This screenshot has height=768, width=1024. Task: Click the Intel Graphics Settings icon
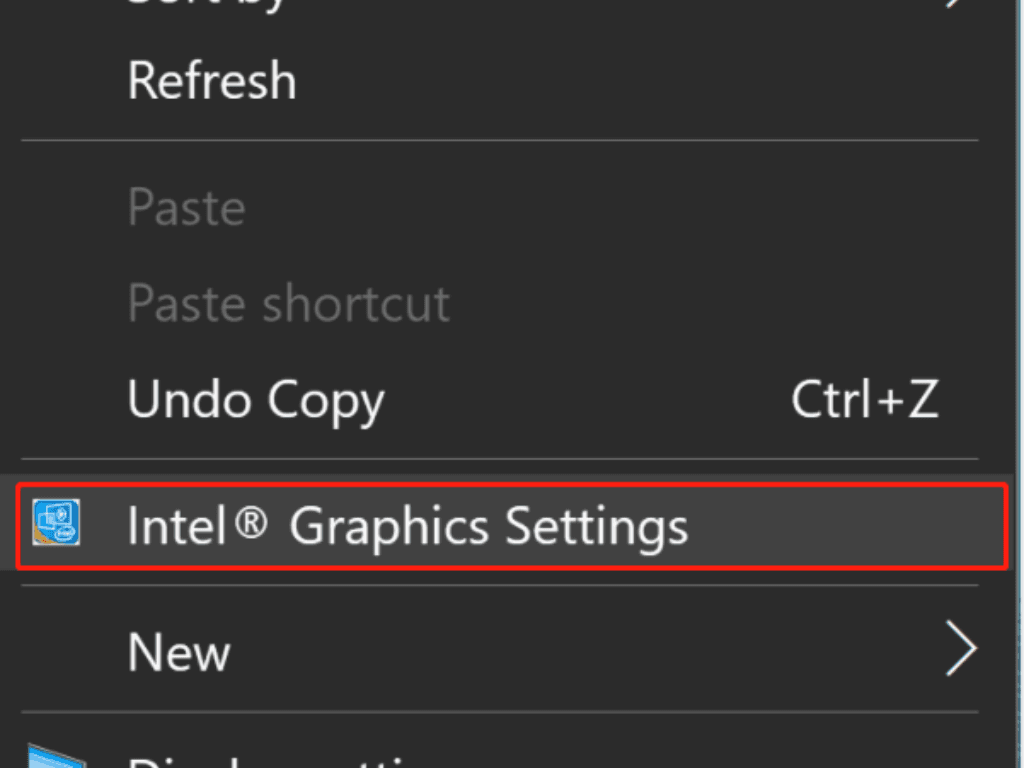click(56, 524)
